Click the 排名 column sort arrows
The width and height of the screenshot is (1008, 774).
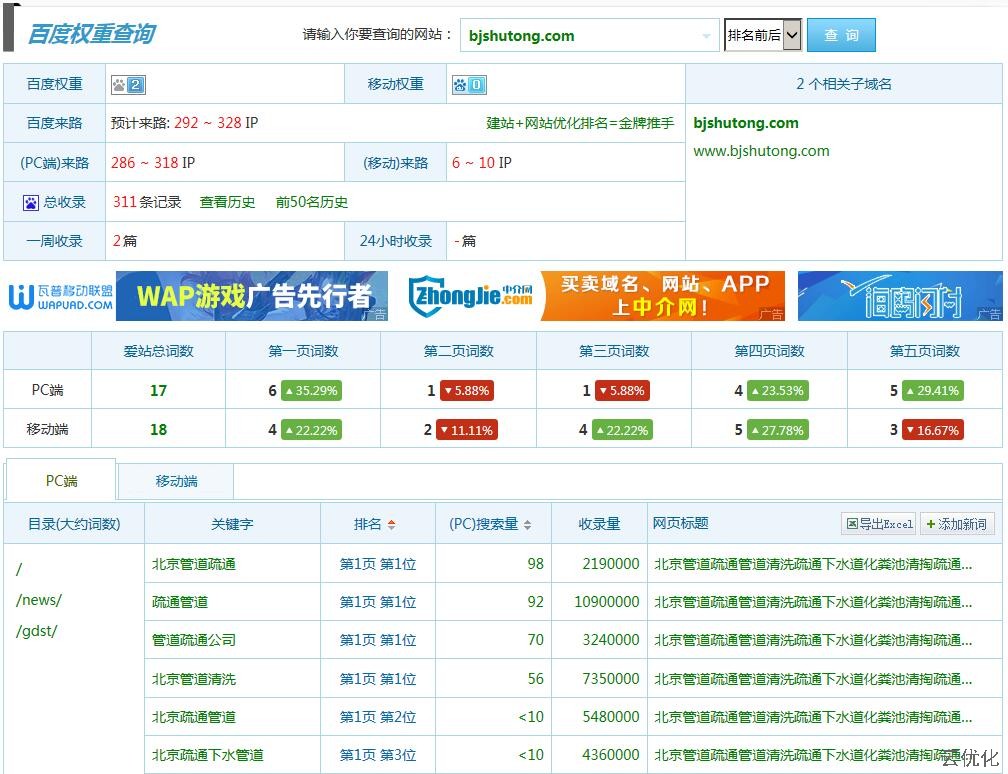point(391,524)
